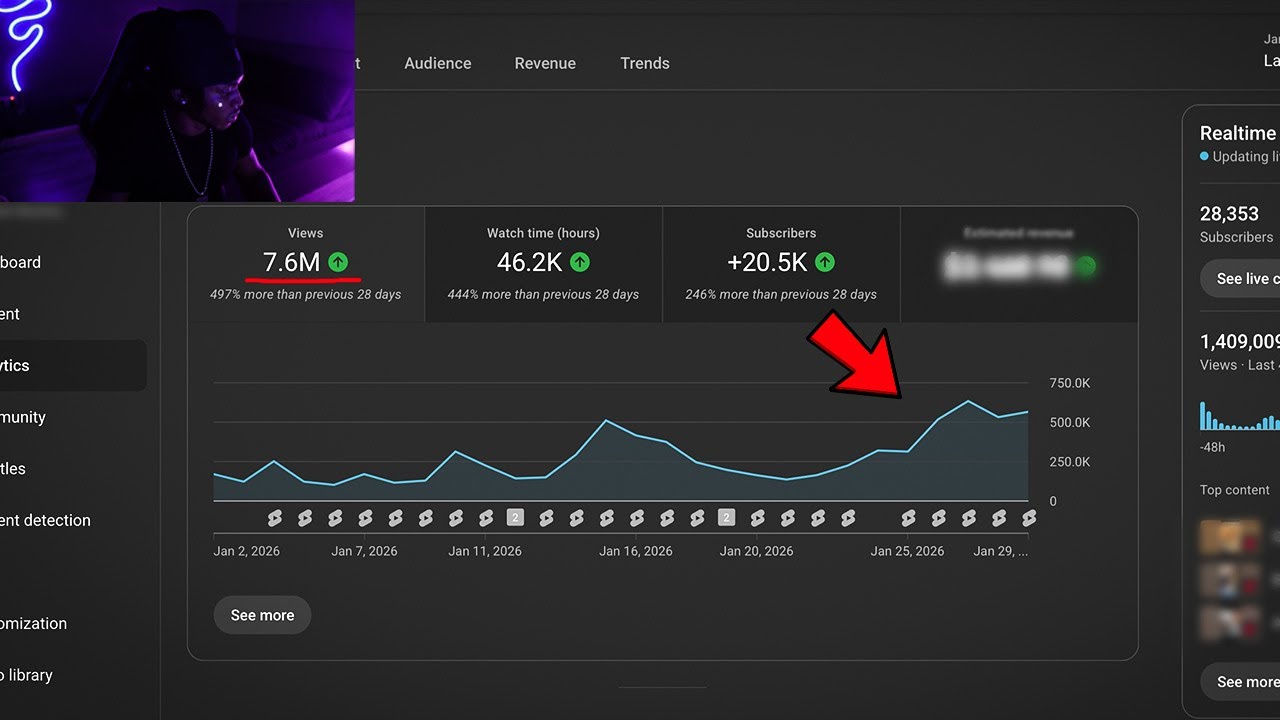
Task: Open Community in the left sidebar
Action: (x=23, y=417)
